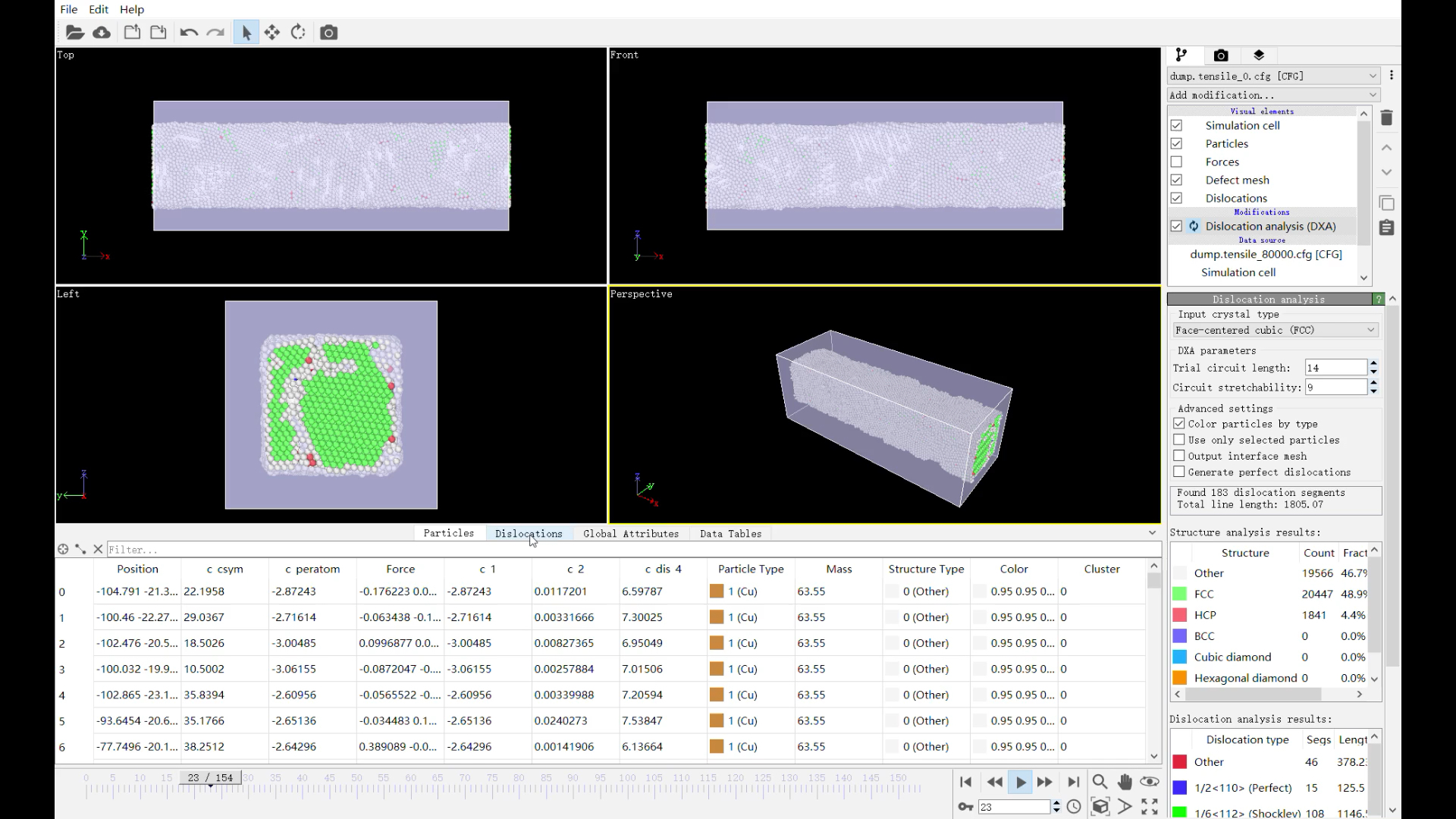The width and height of the screenshot is (1456, 819).
Task: Click the Load Remote File cloud icon
Action: (x=102, y=33)
